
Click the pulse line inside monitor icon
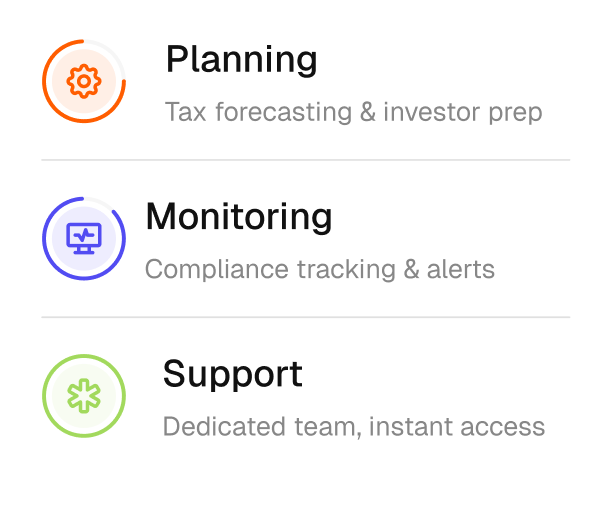(x=84, y=235)
